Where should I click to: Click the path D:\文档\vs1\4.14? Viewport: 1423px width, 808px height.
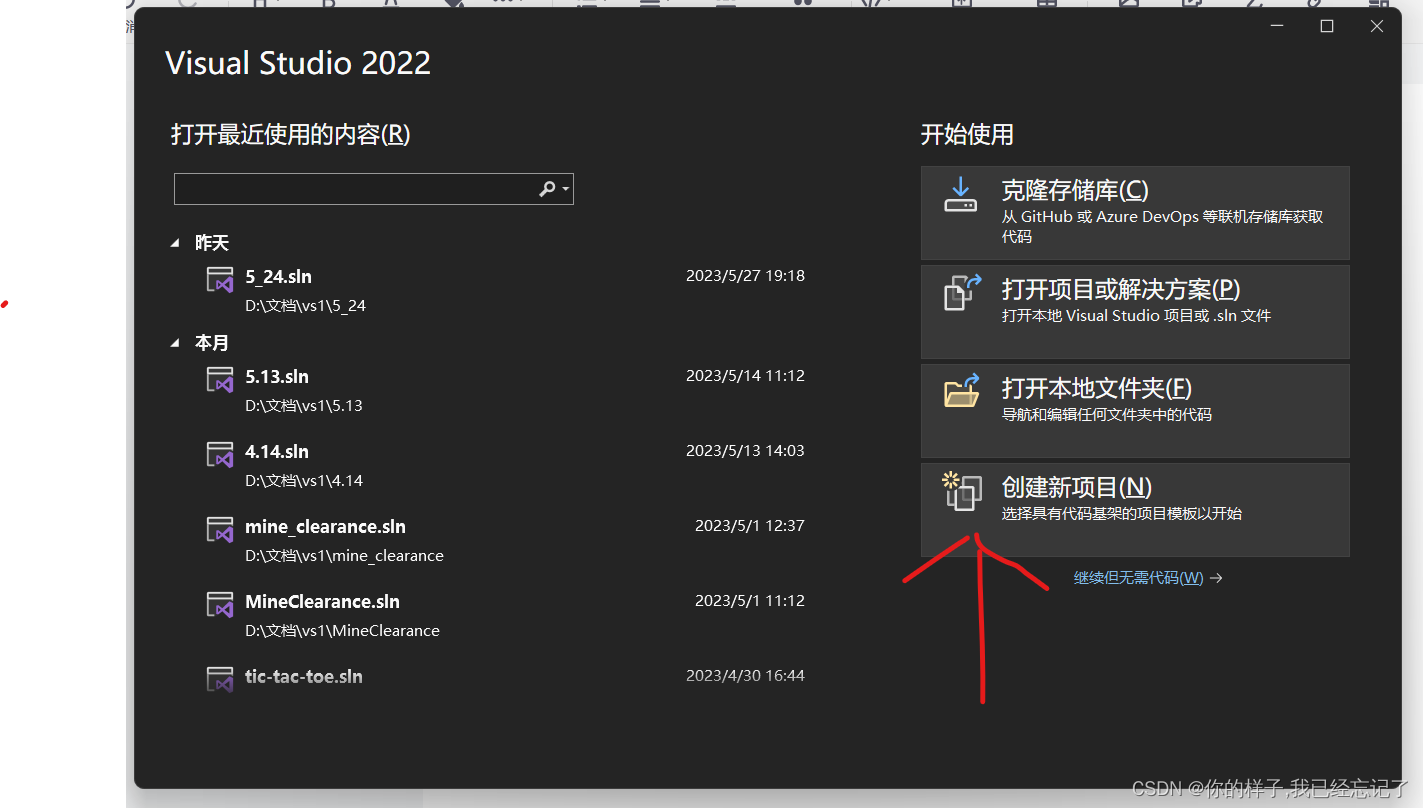click(303, 481)
